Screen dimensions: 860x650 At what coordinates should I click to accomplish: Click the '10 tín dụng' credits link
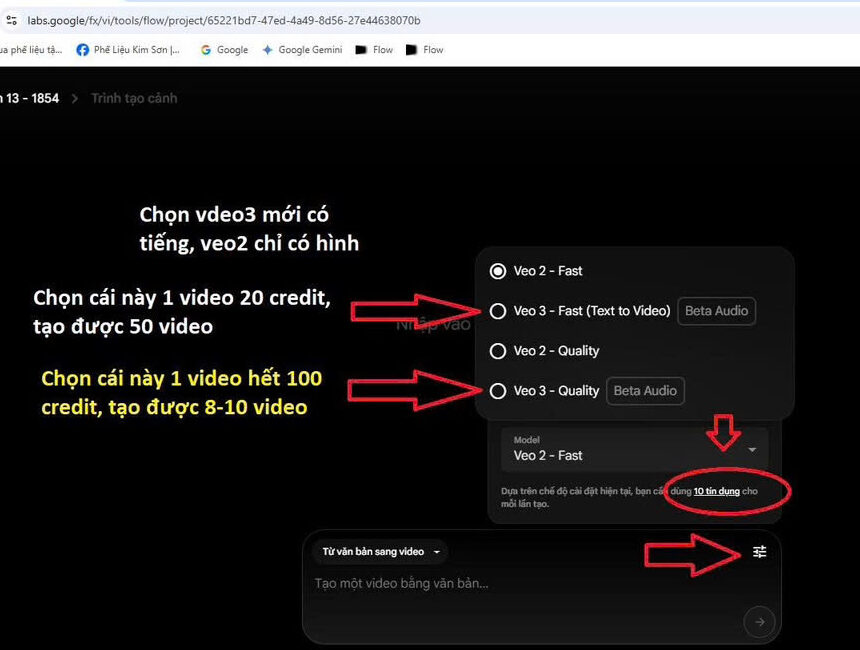(716, 491)
